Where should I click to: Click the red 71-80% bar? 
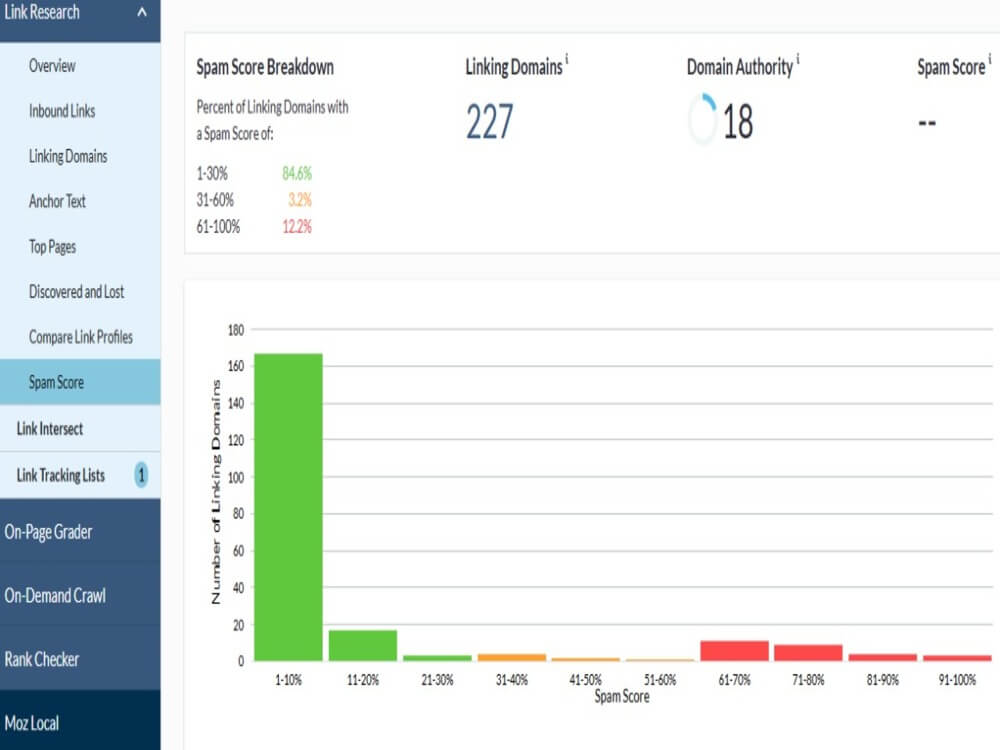coord(809,653)
